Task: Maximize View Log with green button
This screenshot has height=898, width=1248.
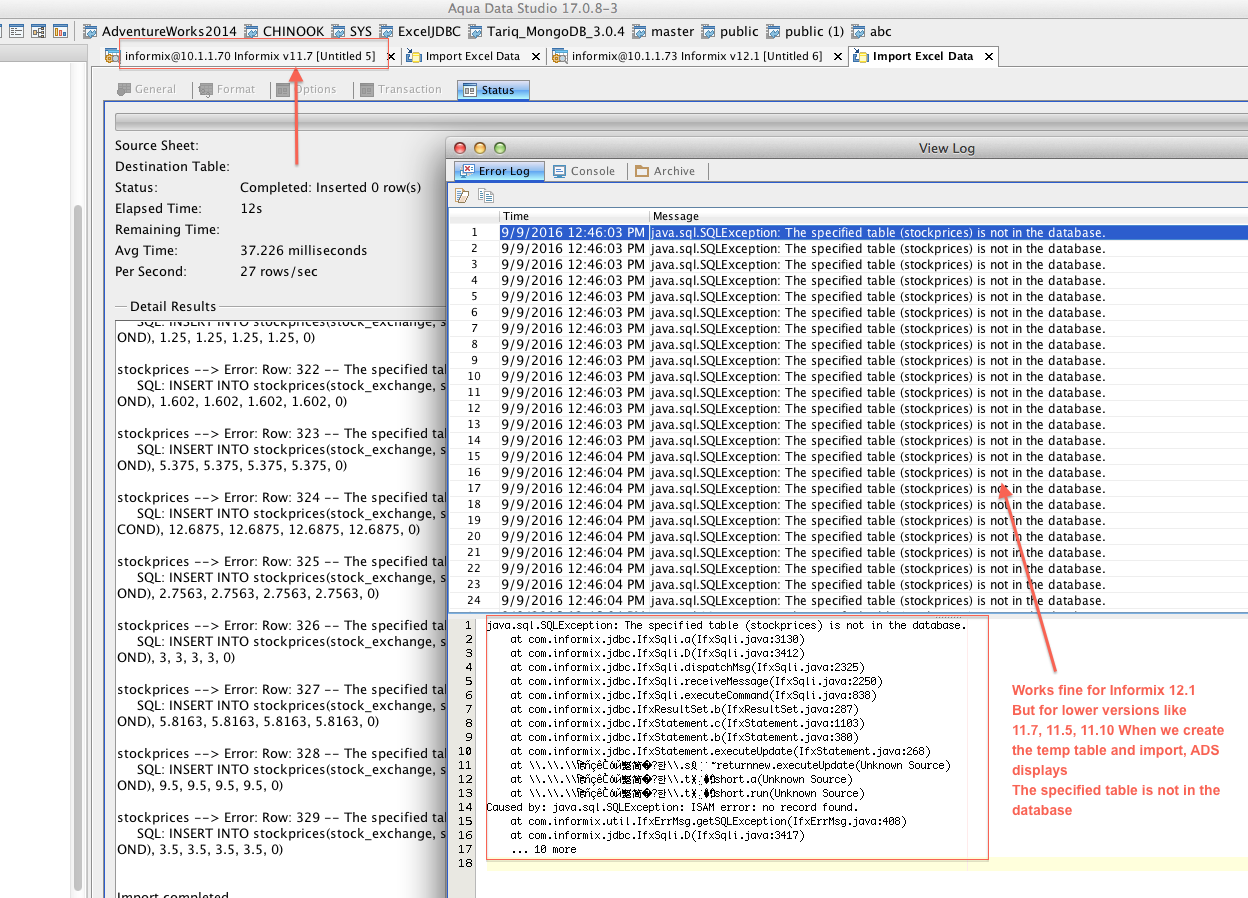Action: pos(500,148)
